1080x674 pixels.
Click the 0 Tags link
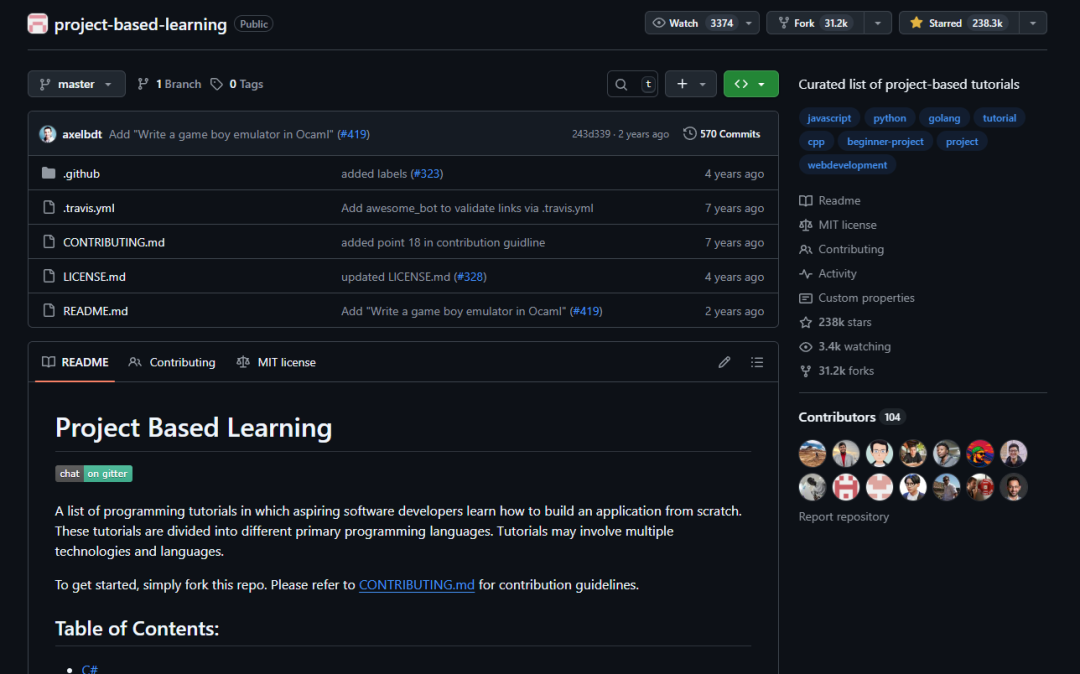pyautogui.click(x=237, y=84)
